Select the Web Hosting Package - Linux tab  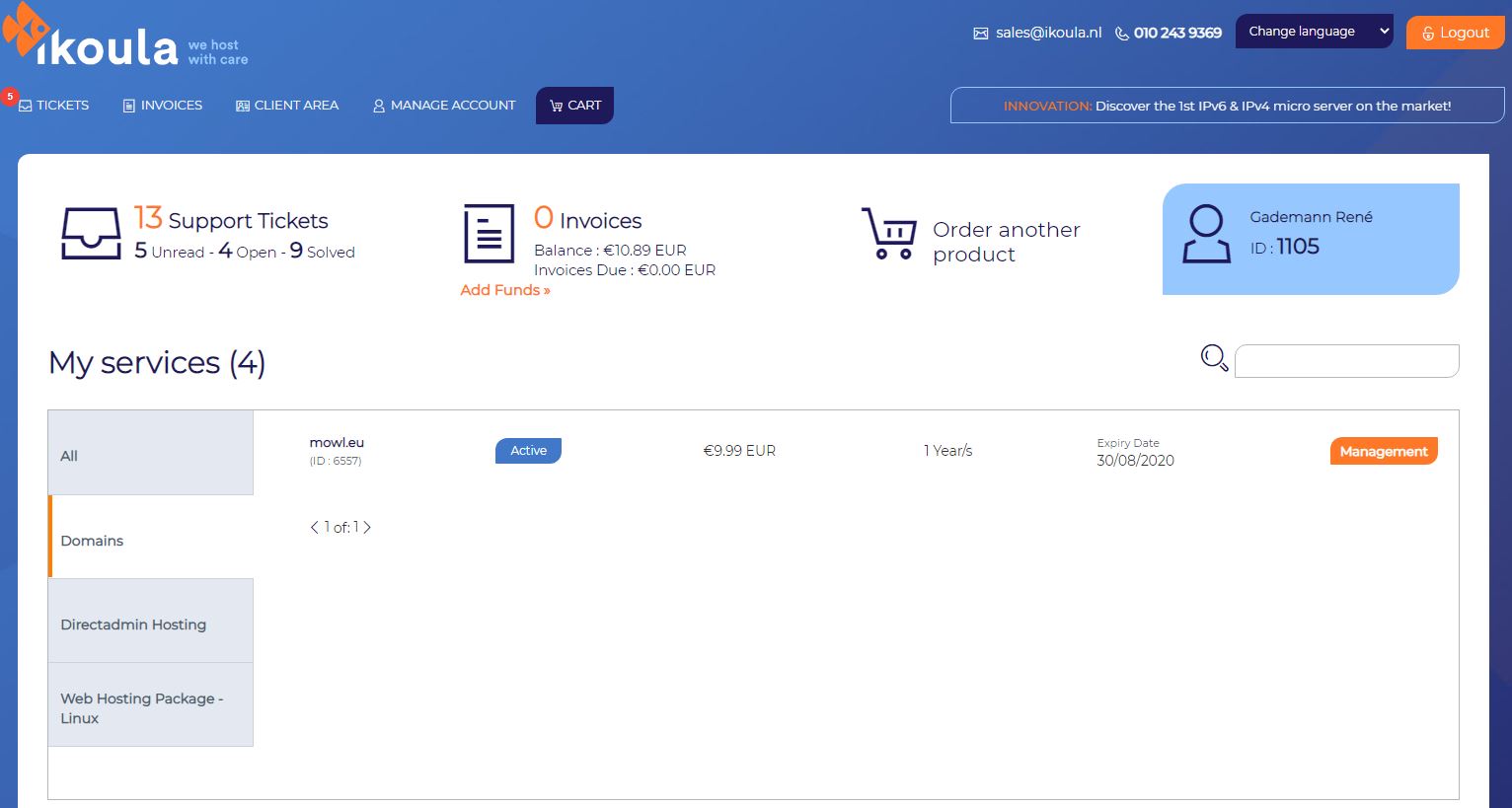point(151,704)
